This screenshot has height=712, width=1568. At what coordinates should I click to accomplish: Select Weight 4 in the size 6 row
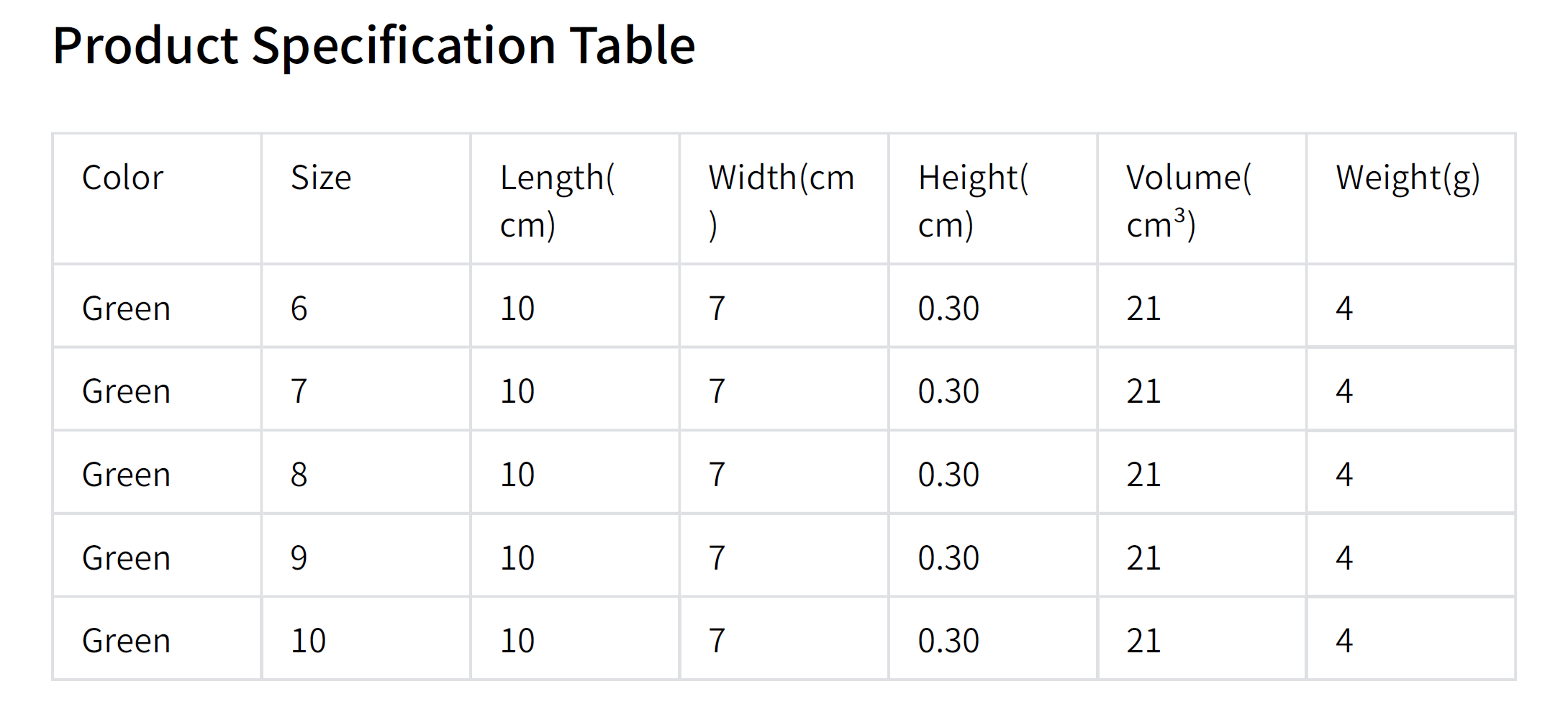pos(1344,309)
